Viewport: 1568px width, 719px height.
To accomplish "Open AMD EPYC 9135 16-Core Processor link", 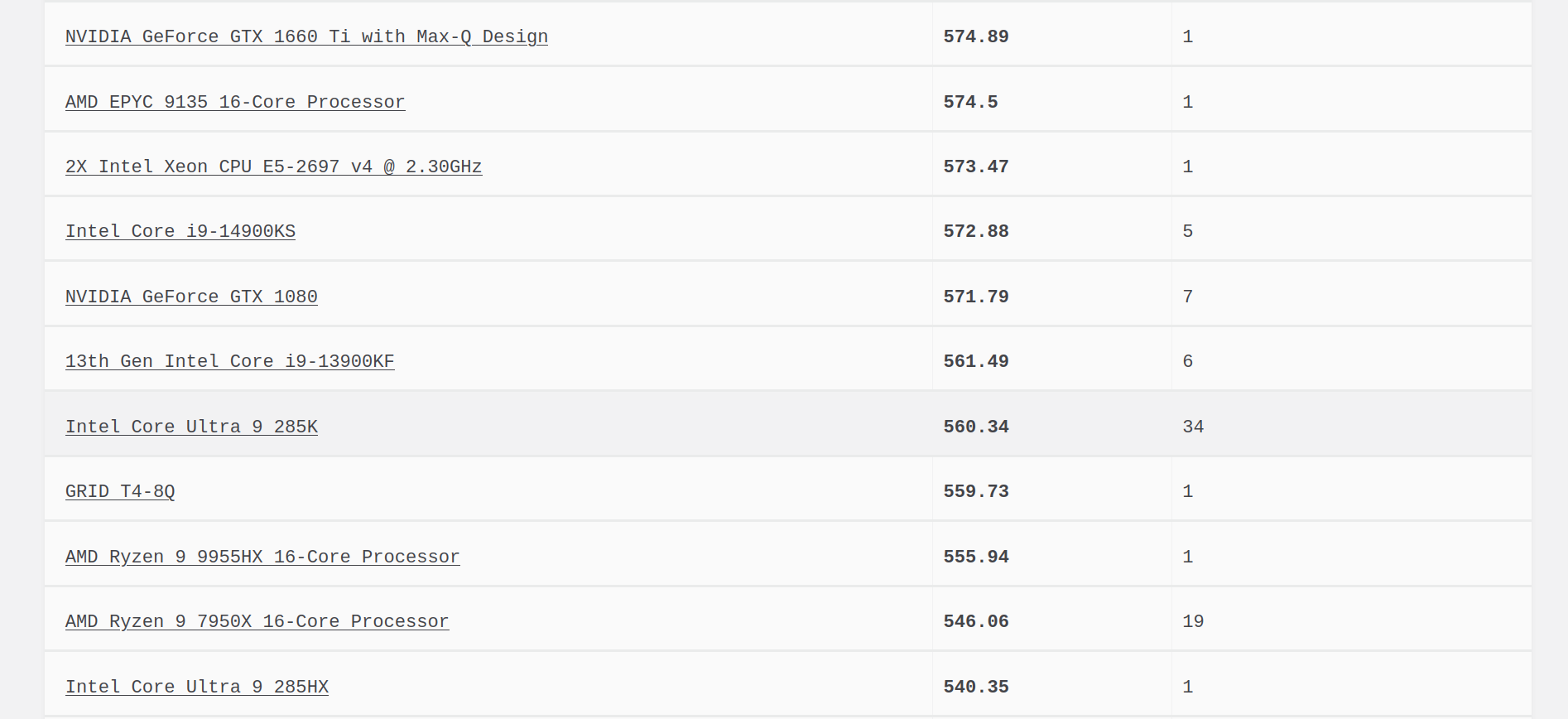I will pos(235,102).
